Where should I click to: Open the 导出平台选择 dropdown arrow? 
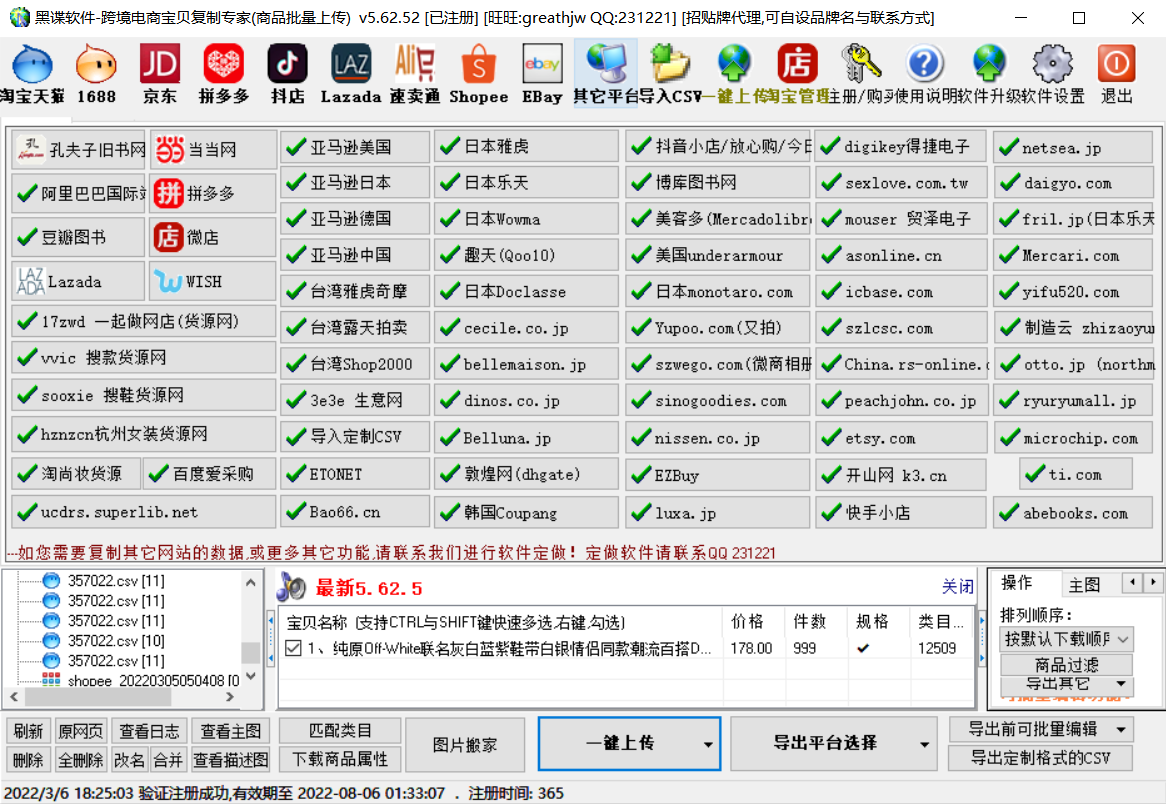pos(924,744)
